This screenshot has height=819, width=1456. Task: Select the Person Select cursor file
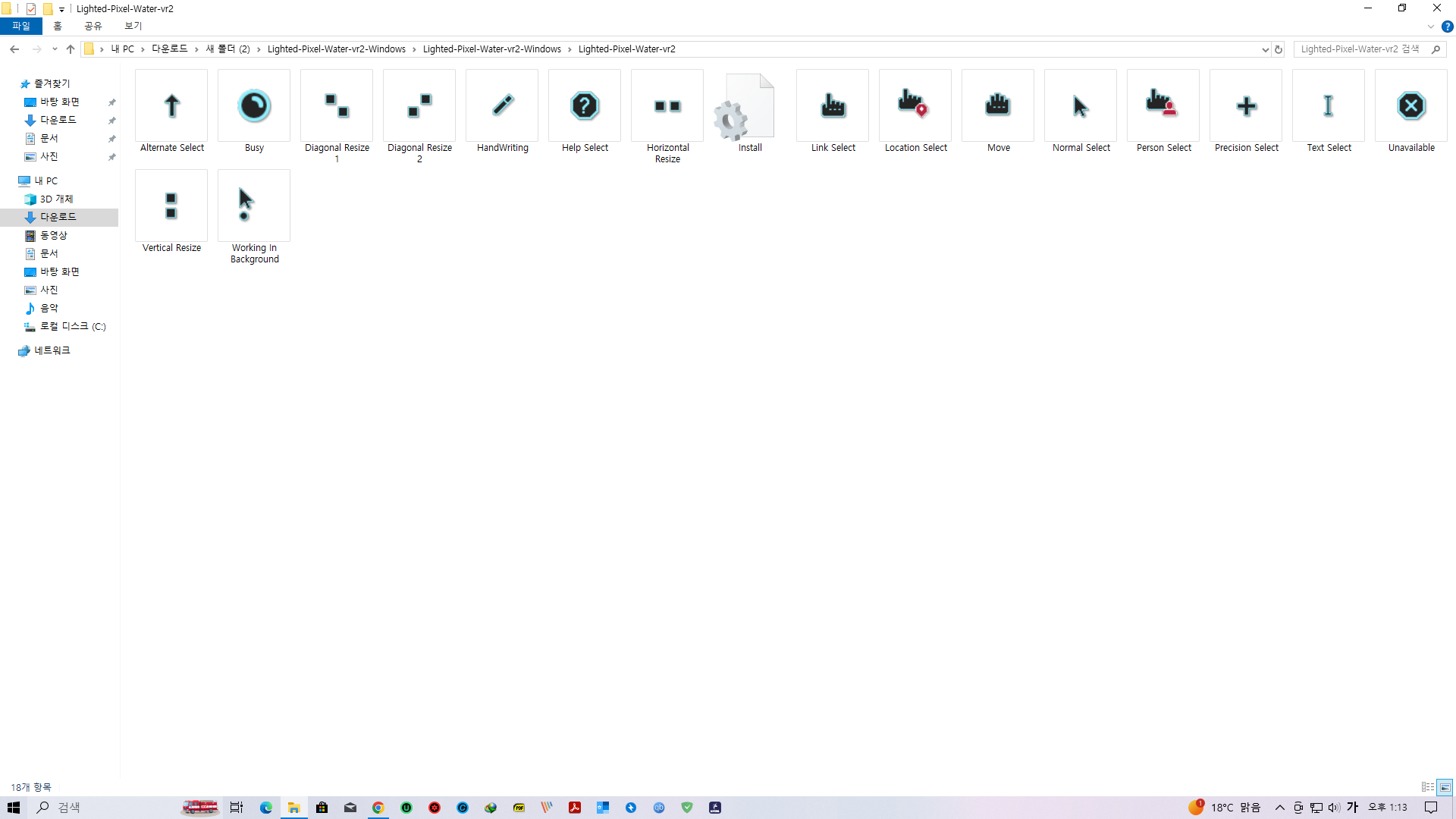pos(1163,111)
